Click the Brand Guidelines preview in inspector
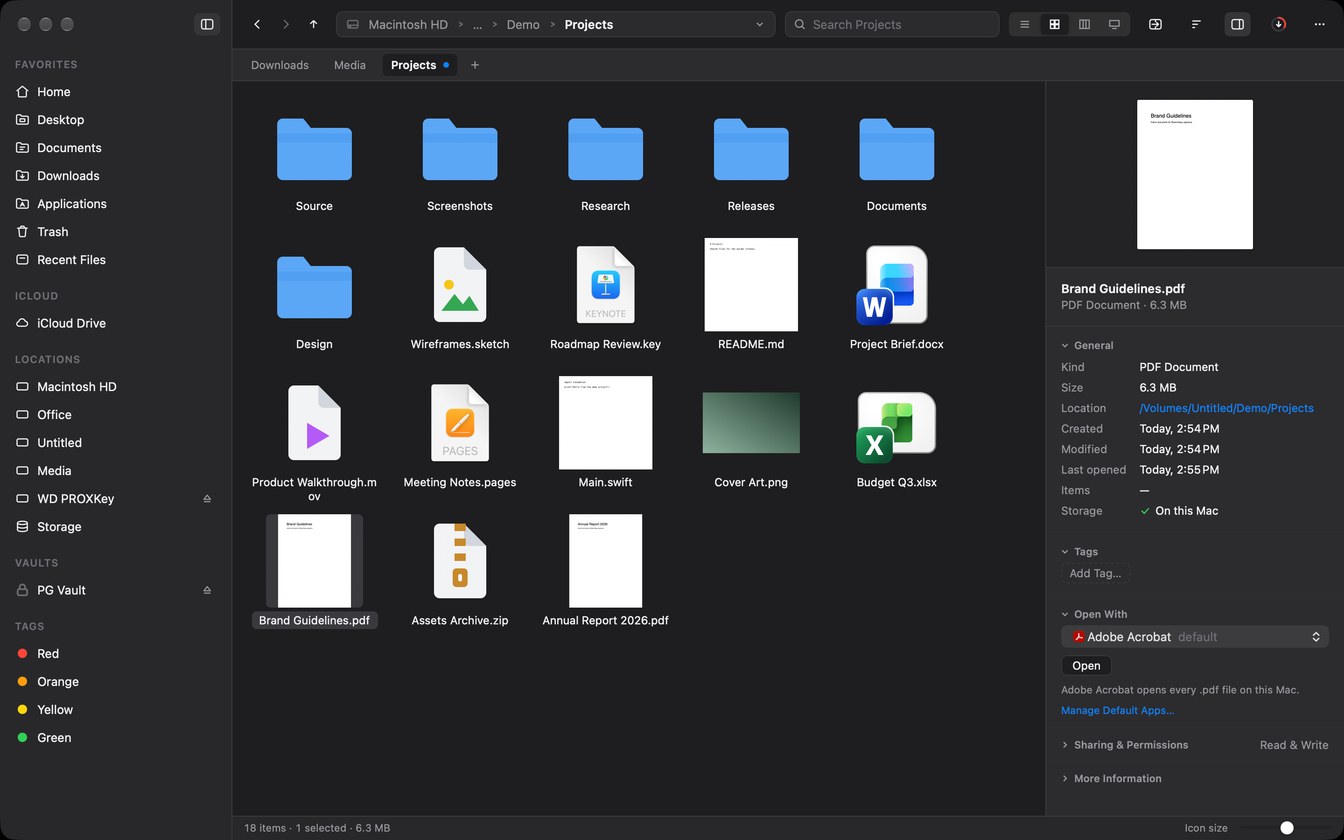The image size is (1344, 840). [1195, 174]
